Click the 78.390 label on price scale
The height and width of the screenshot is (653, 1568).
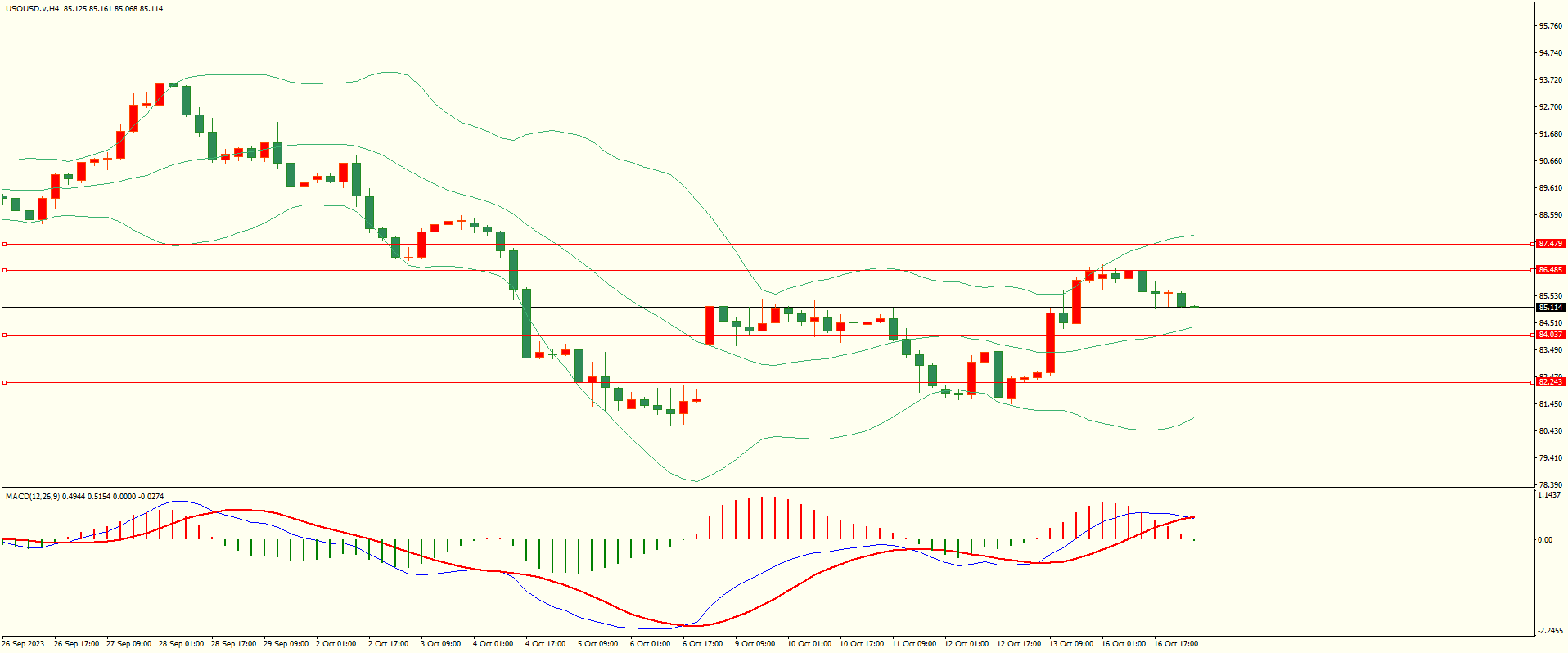click(1550, 484)
